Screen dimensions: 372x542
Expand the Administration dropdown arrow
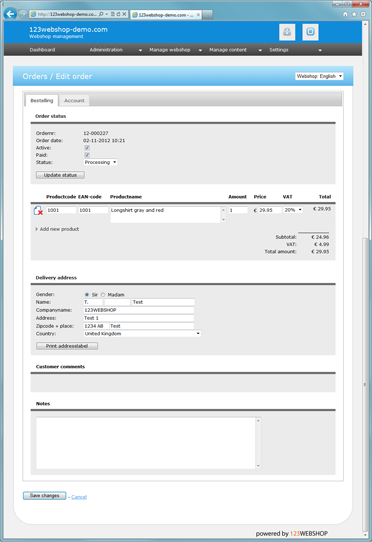(140, 50)
